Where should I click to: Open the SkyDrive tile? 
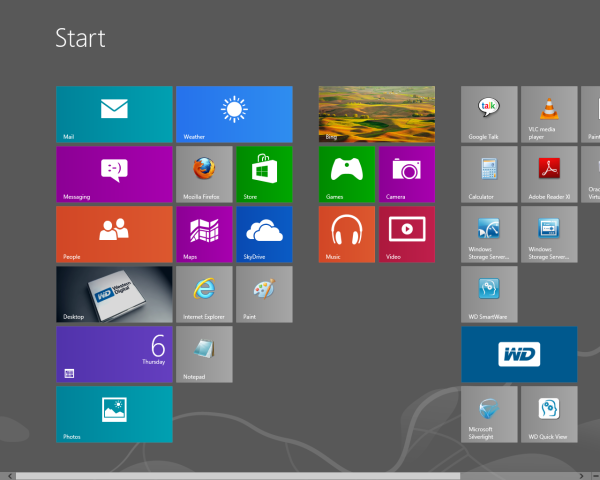(264, 234)
